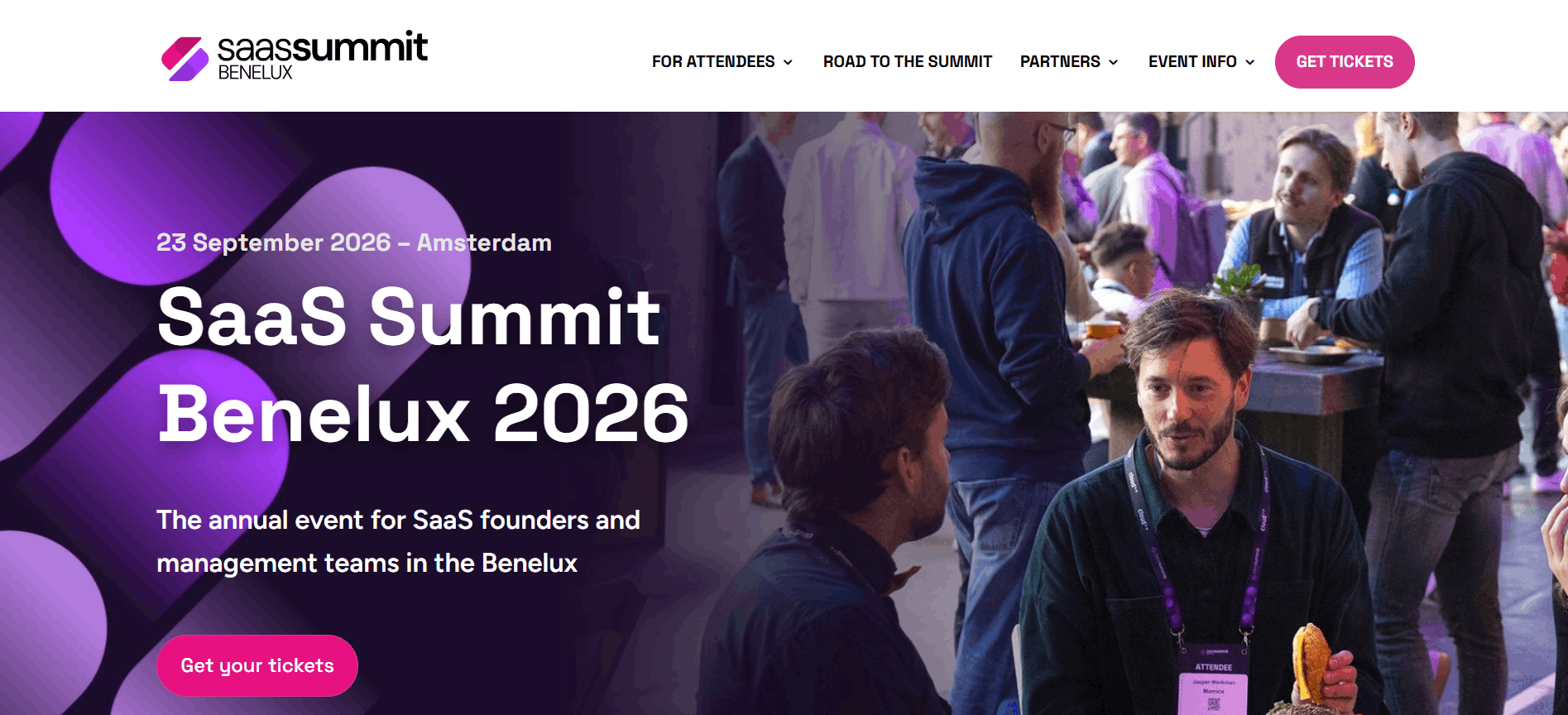The height and width of the screenshot is (715, 1568).
Task: Click the saassummit Benelux logo wordmark
Action: (323, 56)
